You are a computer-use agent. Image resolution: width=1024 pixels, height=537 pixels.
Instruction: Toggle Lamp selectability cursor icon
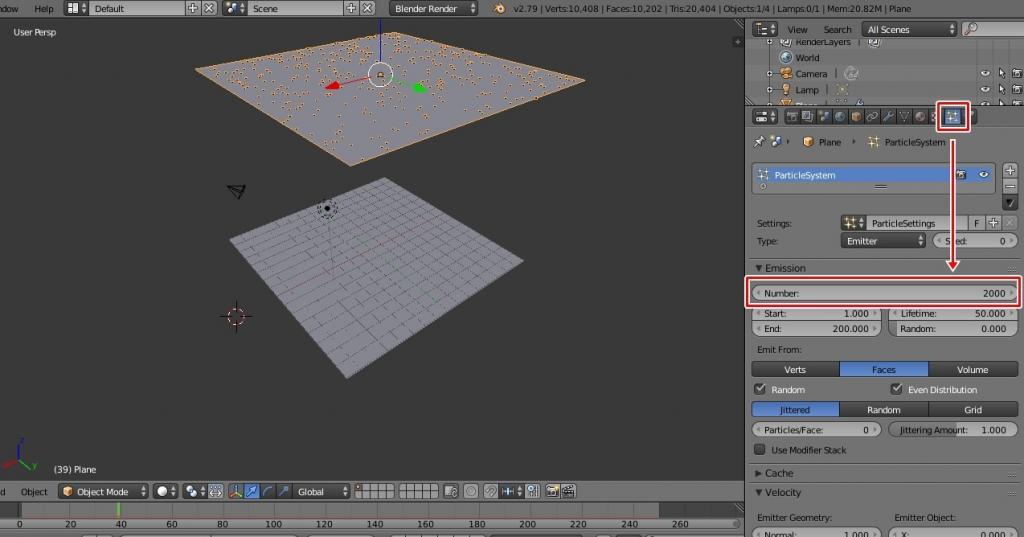click(1001, 89)
